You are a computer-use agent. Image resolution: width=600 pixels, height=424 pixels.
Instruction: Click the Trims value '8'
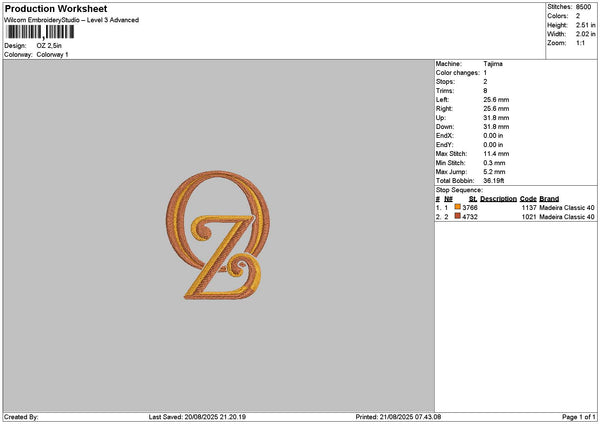(485, 91)
